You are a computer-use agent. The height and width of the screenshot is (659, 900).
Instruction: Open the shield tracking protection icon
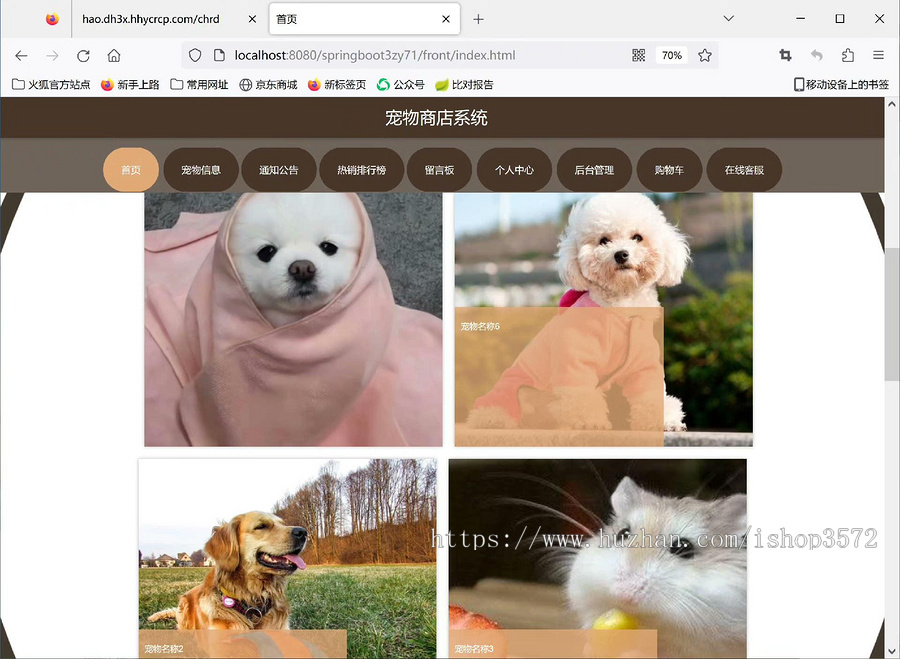(195, 55)
